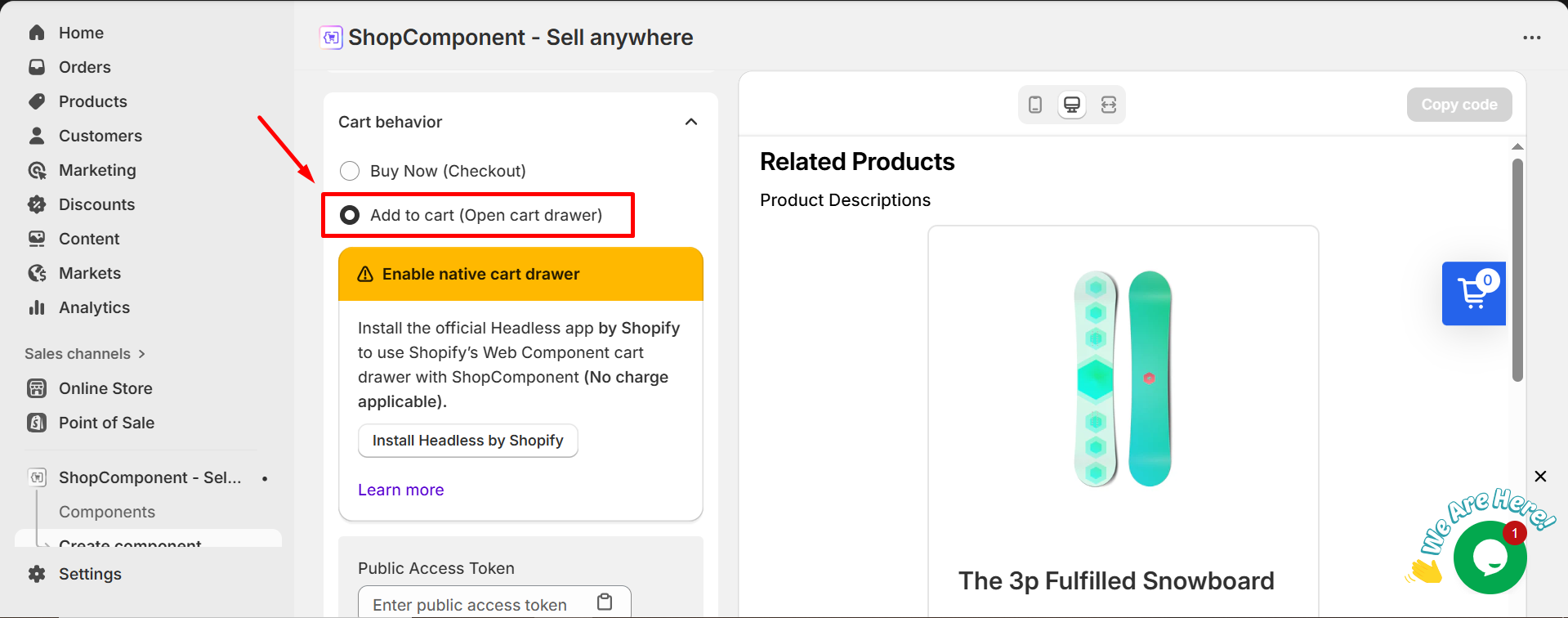Click Install Headless by Shopify button

[468, 441]
